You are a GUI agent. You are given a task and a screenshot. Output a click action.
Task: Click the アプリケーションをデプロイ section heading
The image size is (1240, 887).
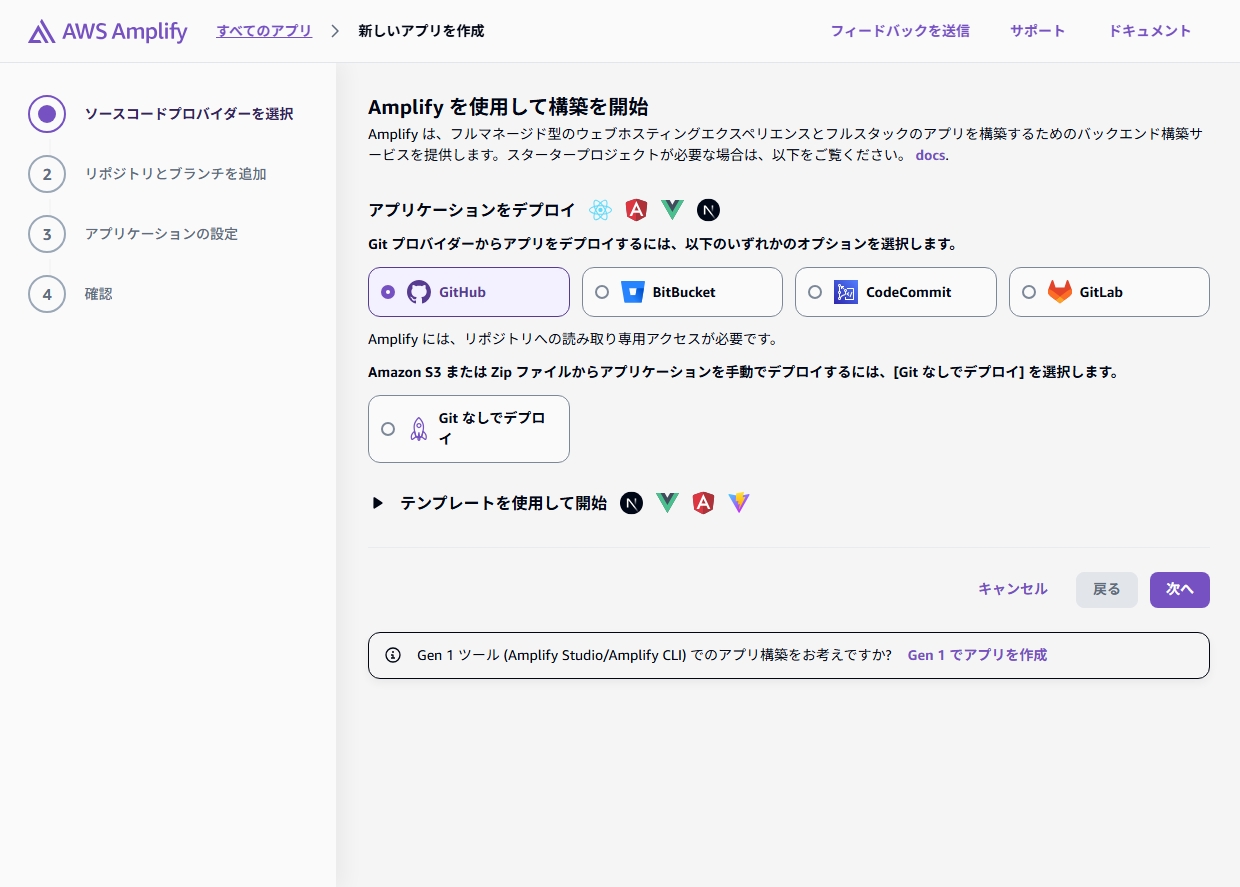pos(472,210)
